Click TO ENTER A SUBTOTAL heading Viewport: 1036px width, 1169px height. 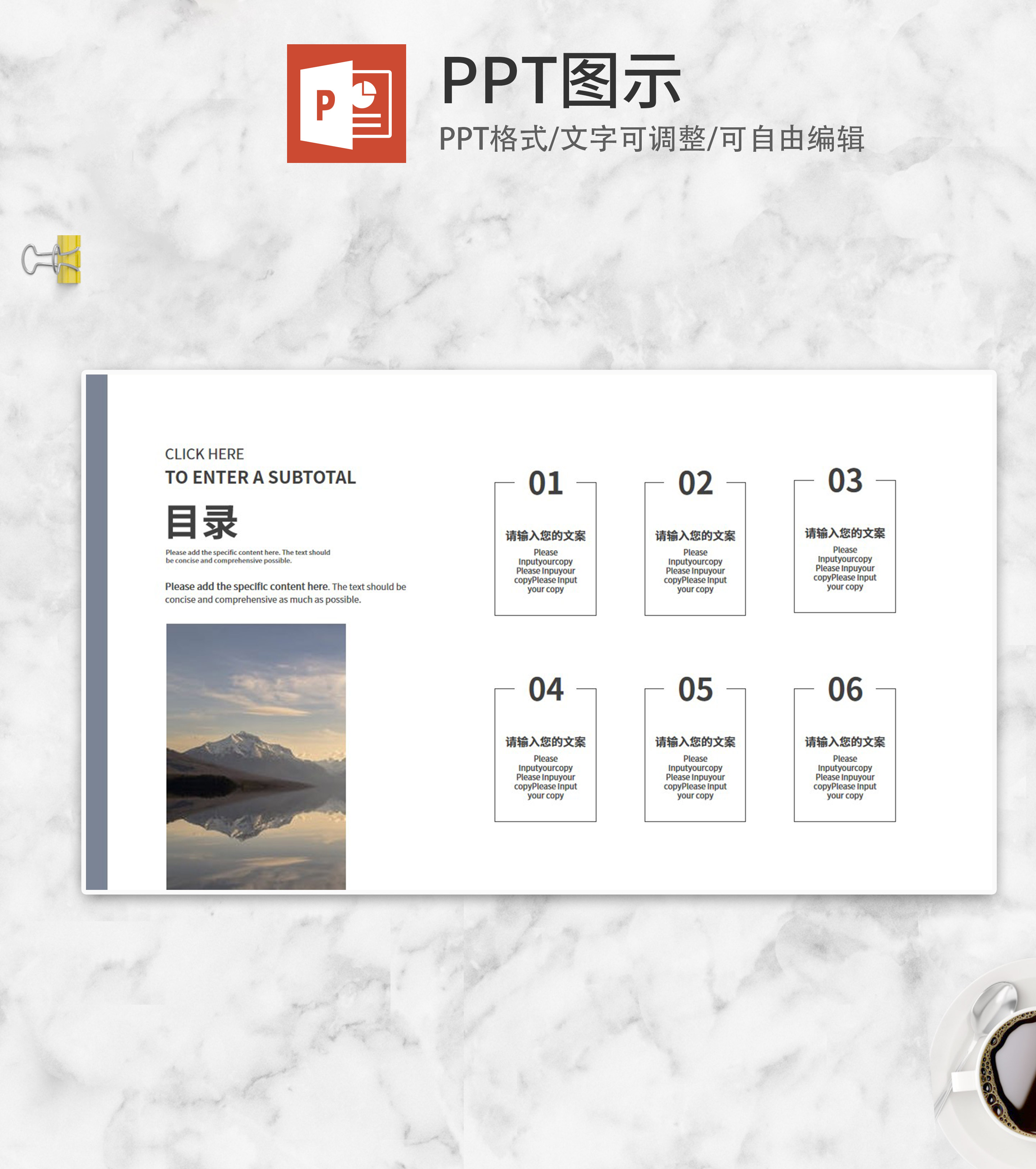pos(260,477)
